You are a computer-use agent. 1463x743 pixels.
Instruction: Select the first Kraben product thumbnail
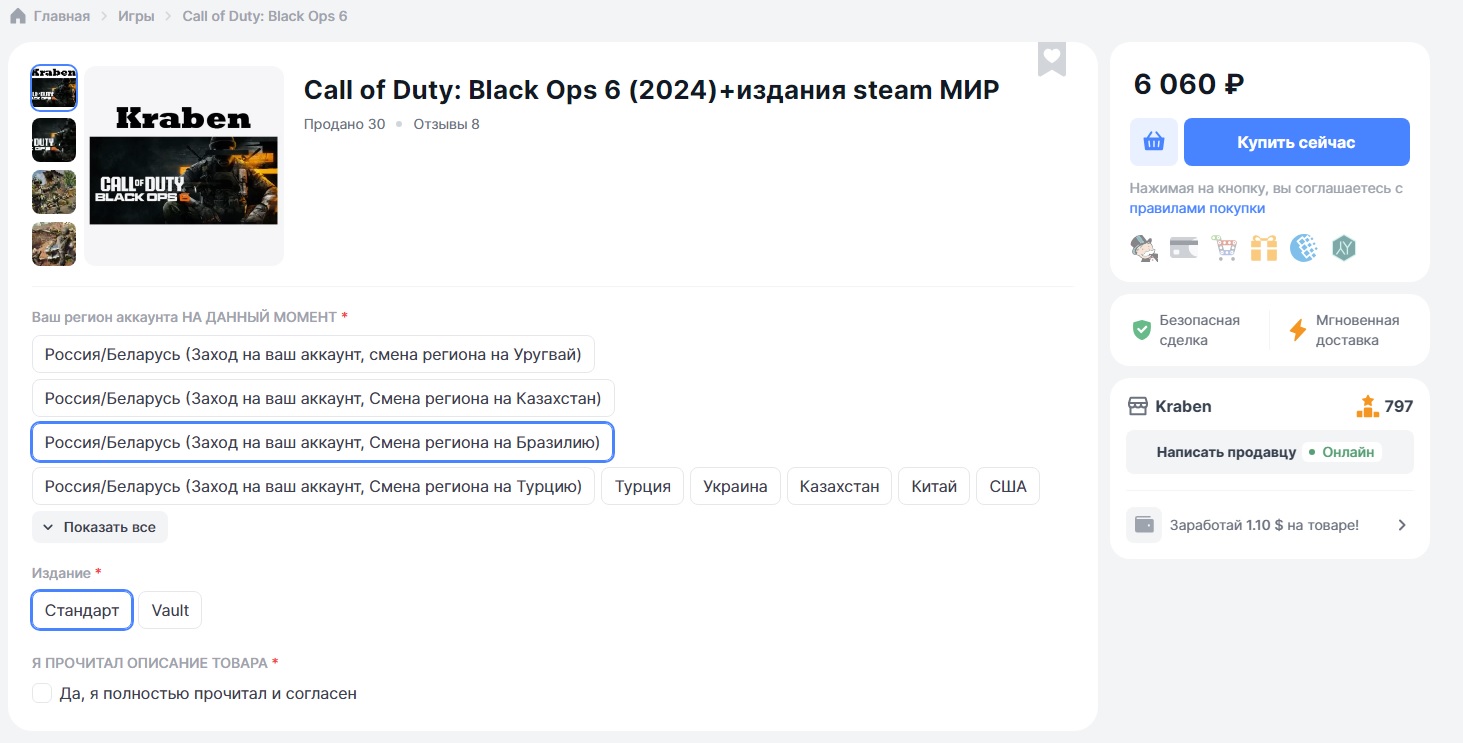[x=54, y=88]
